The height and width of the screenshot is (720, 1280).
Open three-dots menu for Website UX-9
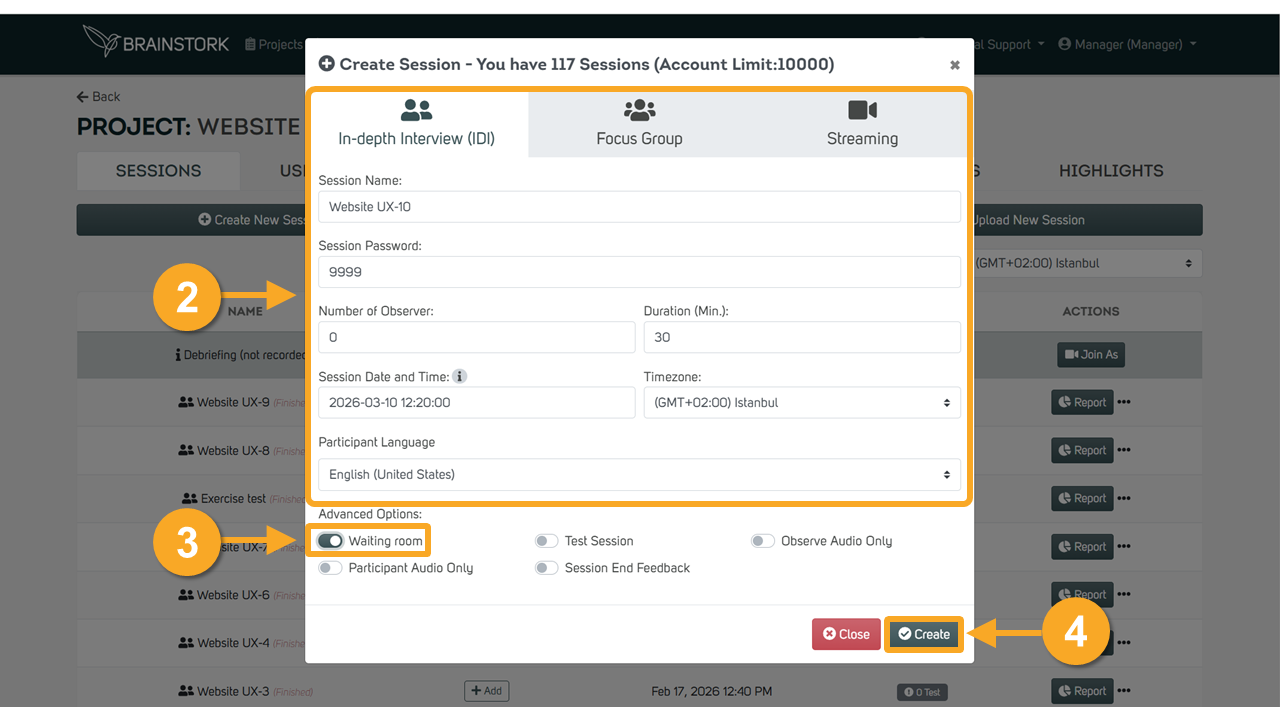tap(1124, 402)
